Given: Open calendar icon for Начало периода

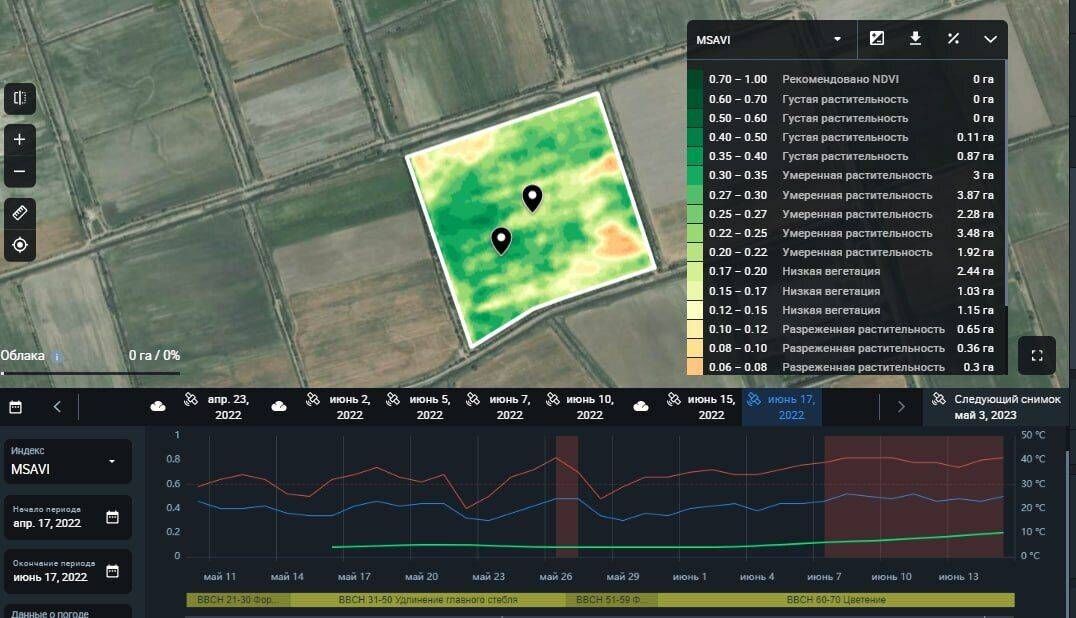Looking at the screenshot, I should pos(113,517).
